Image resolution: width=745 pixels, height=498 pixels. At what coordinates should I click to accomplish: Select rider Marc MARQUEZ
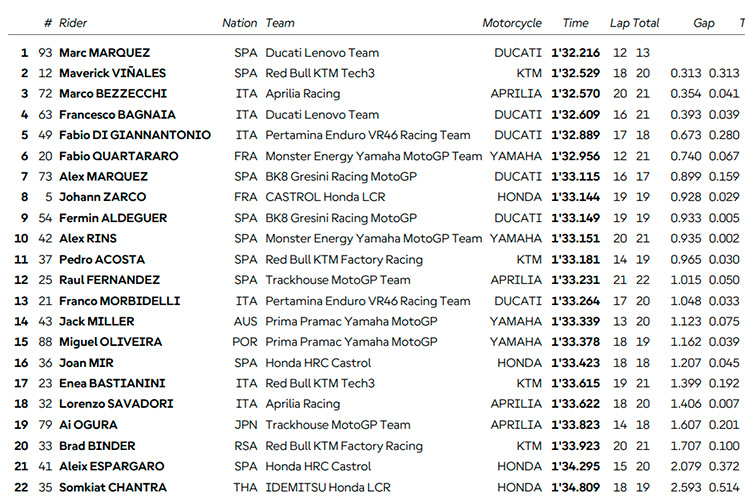(105, 53)
